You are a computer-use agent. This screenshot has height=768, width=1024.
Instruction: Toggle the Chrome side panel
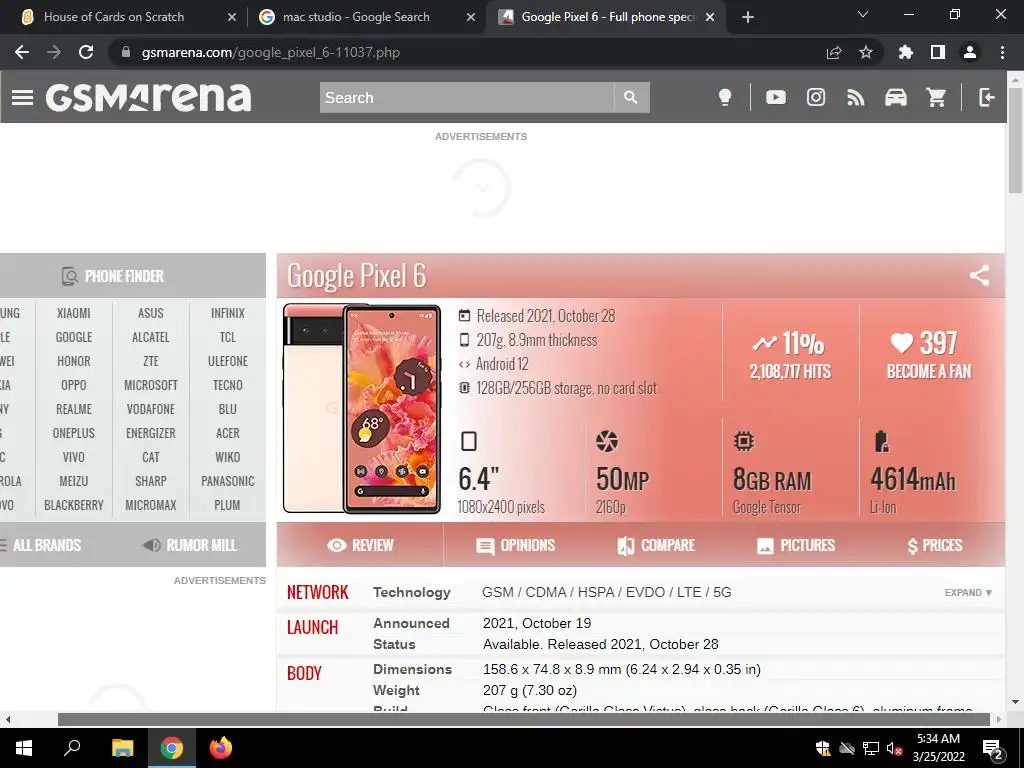coord(938,52)
